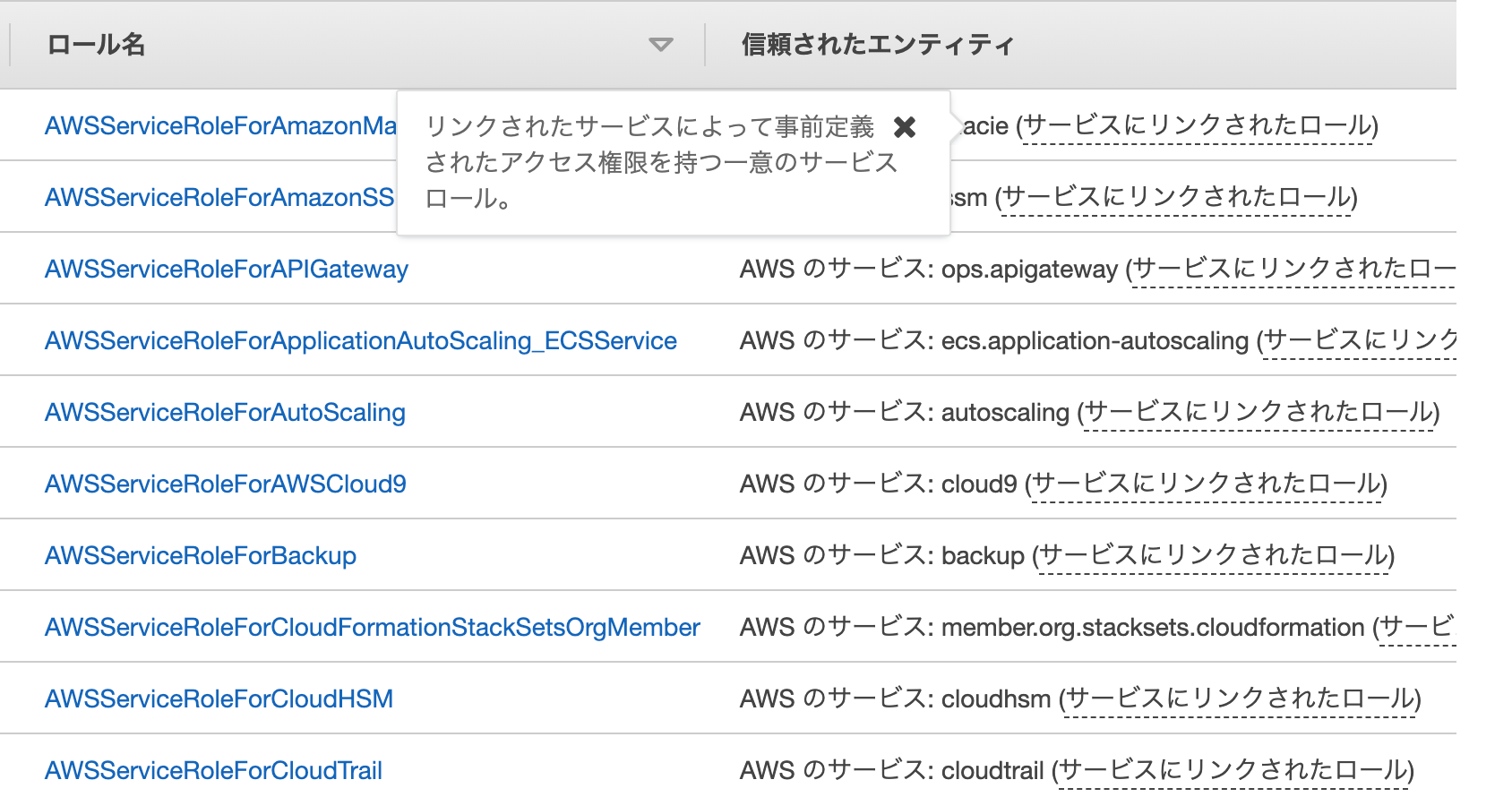Image resolution: width=1512 pixels, height=797 pixels.
Task: Open the AWSServiceRoleForAWSCloud9 role
Action: click(226, 484)
